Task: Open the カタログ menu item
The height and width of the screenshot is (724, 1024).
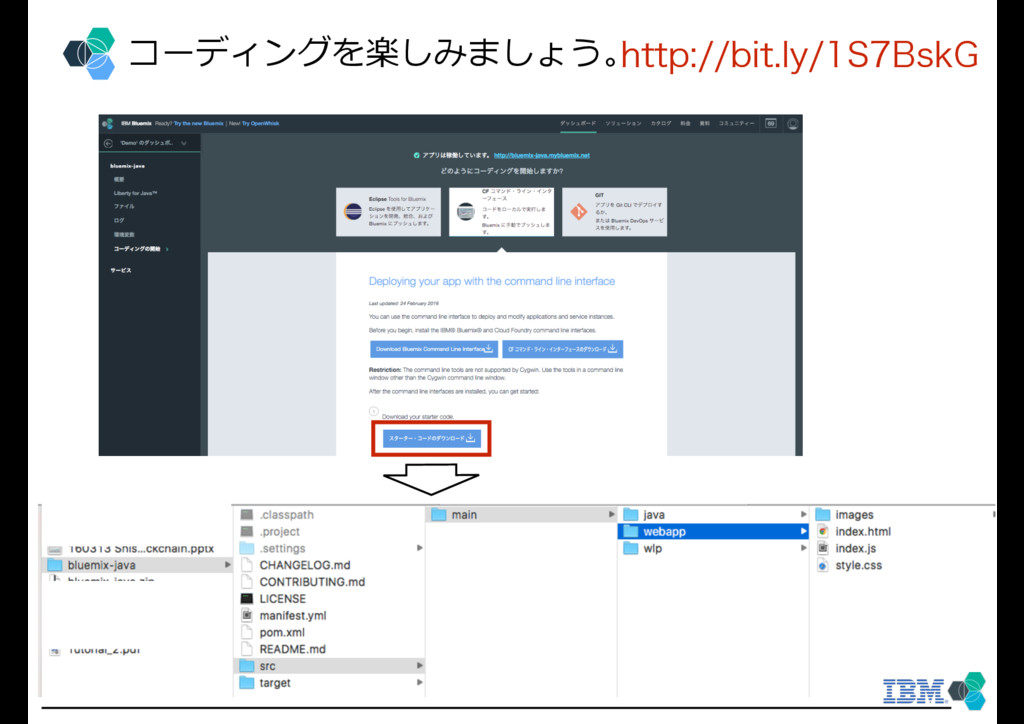Action: (661, 123)
